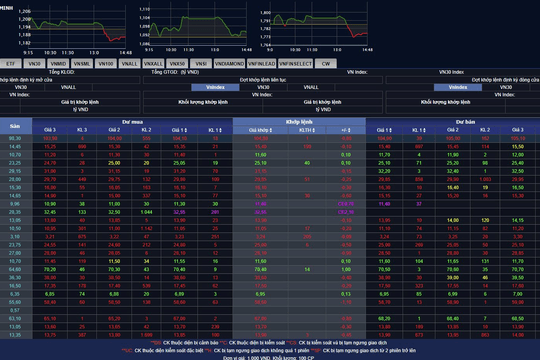Click the ask price cell 14,15
The height and width of the screenshot is (360, 540).
click(518, 220)
